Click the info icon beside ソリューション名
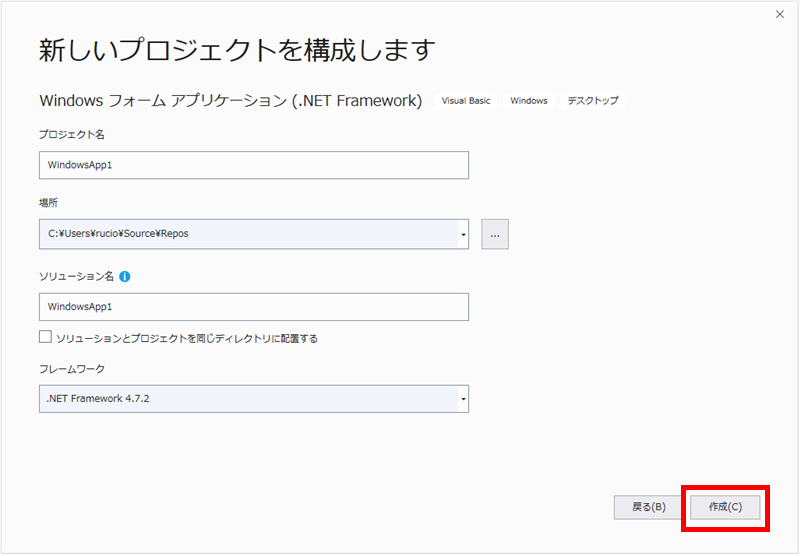This screenshot has height=556, width=800. (x=125, y=277)
